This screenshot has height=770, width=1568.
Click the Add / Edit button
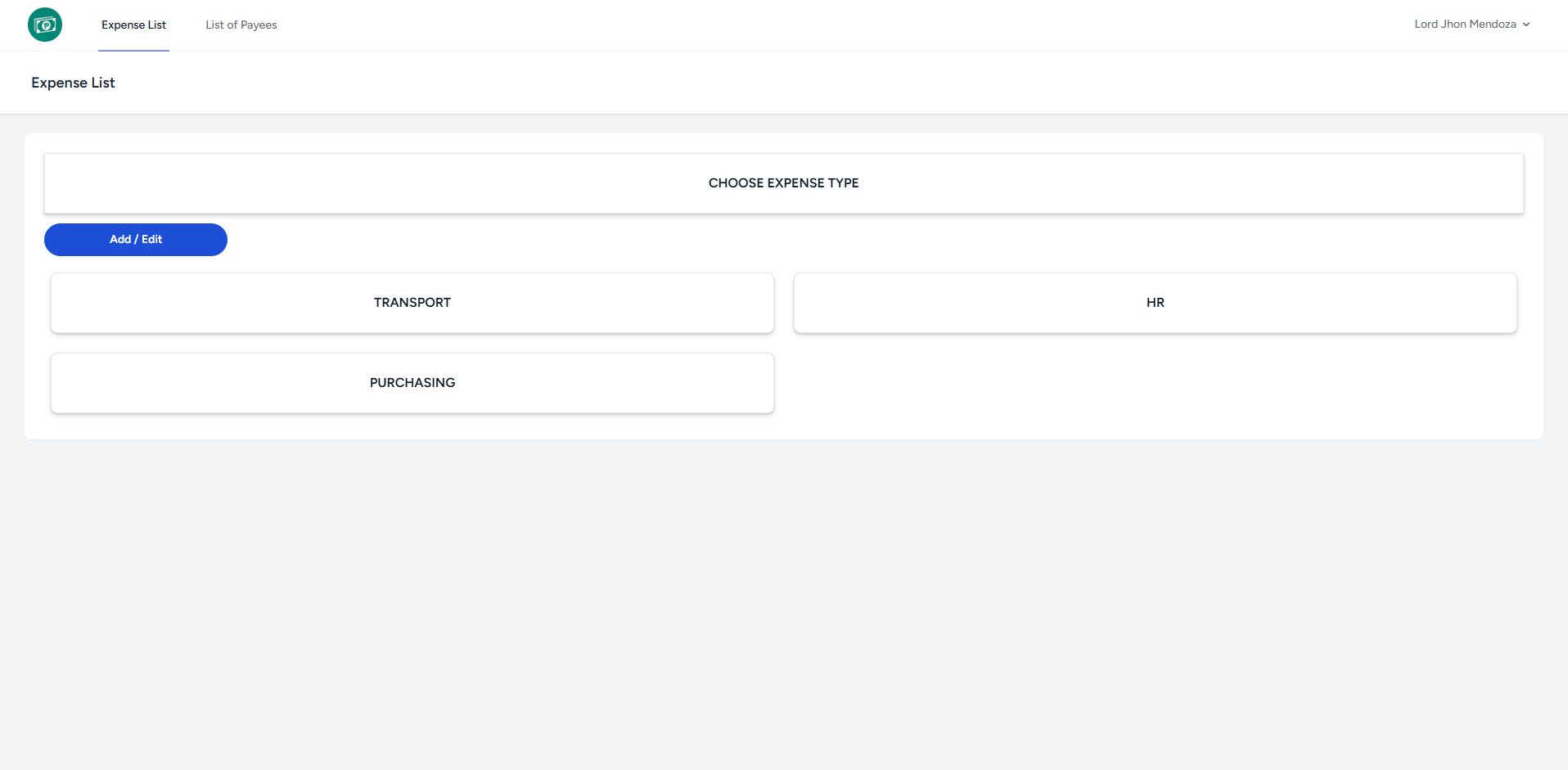click(x=136, y=240)
